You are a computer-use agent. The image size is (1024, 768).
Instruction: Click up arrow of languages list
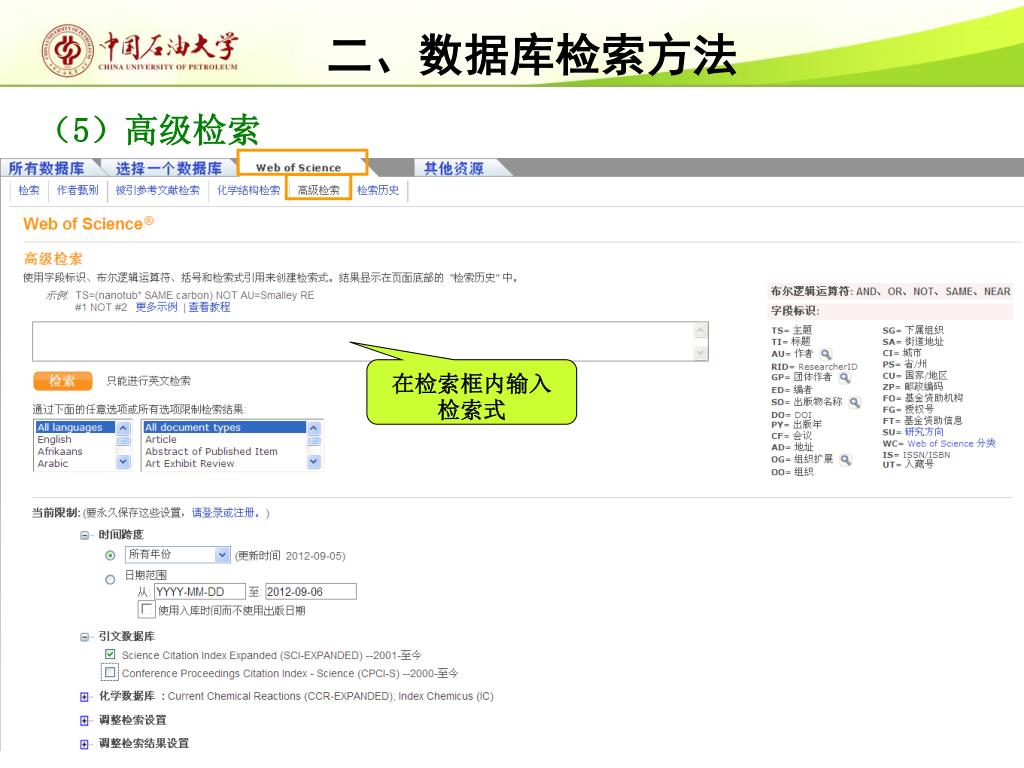[x=123, y=428]
